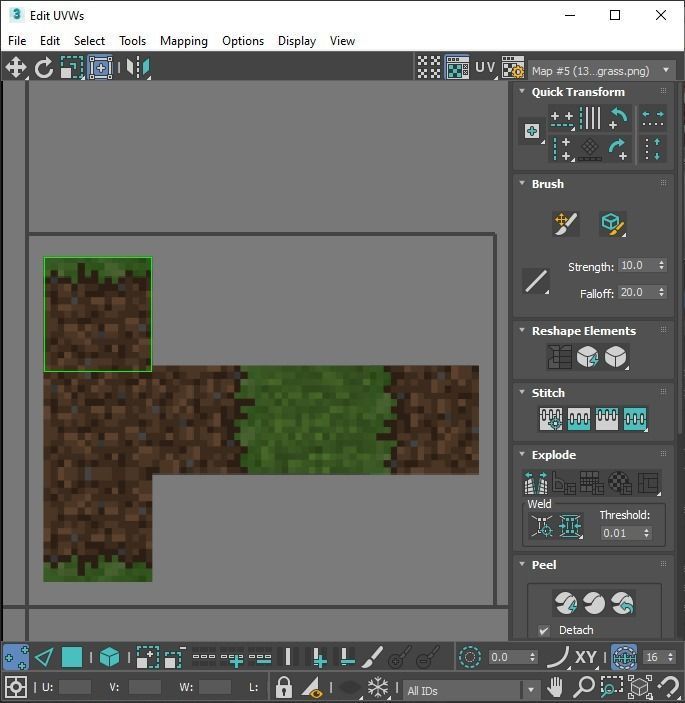This screenshot has width=685, height=703.
Task: Toggle the Detach checkbox in Peel
Action: click(x=543, y=630)
